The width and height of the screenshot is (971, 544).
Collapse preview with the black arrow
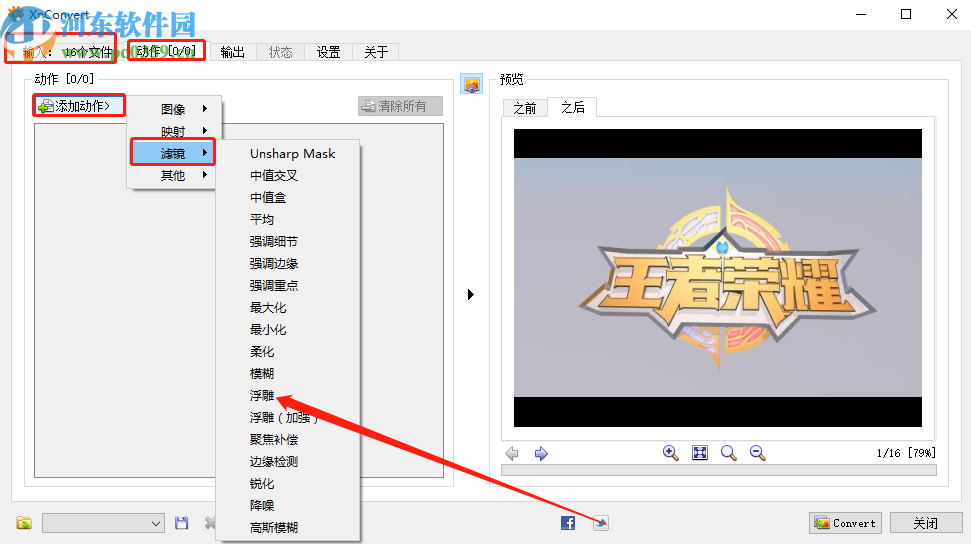[x=471, y=294]
